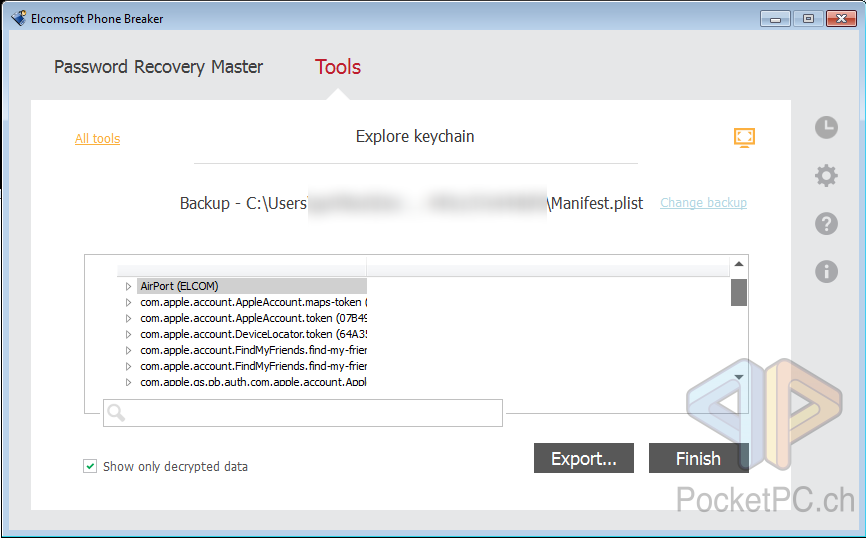Viewport: 866px width, 538px height.
Task: Maximize the Elcomsoft Phone Breaker window
Action: pos(808,19)
